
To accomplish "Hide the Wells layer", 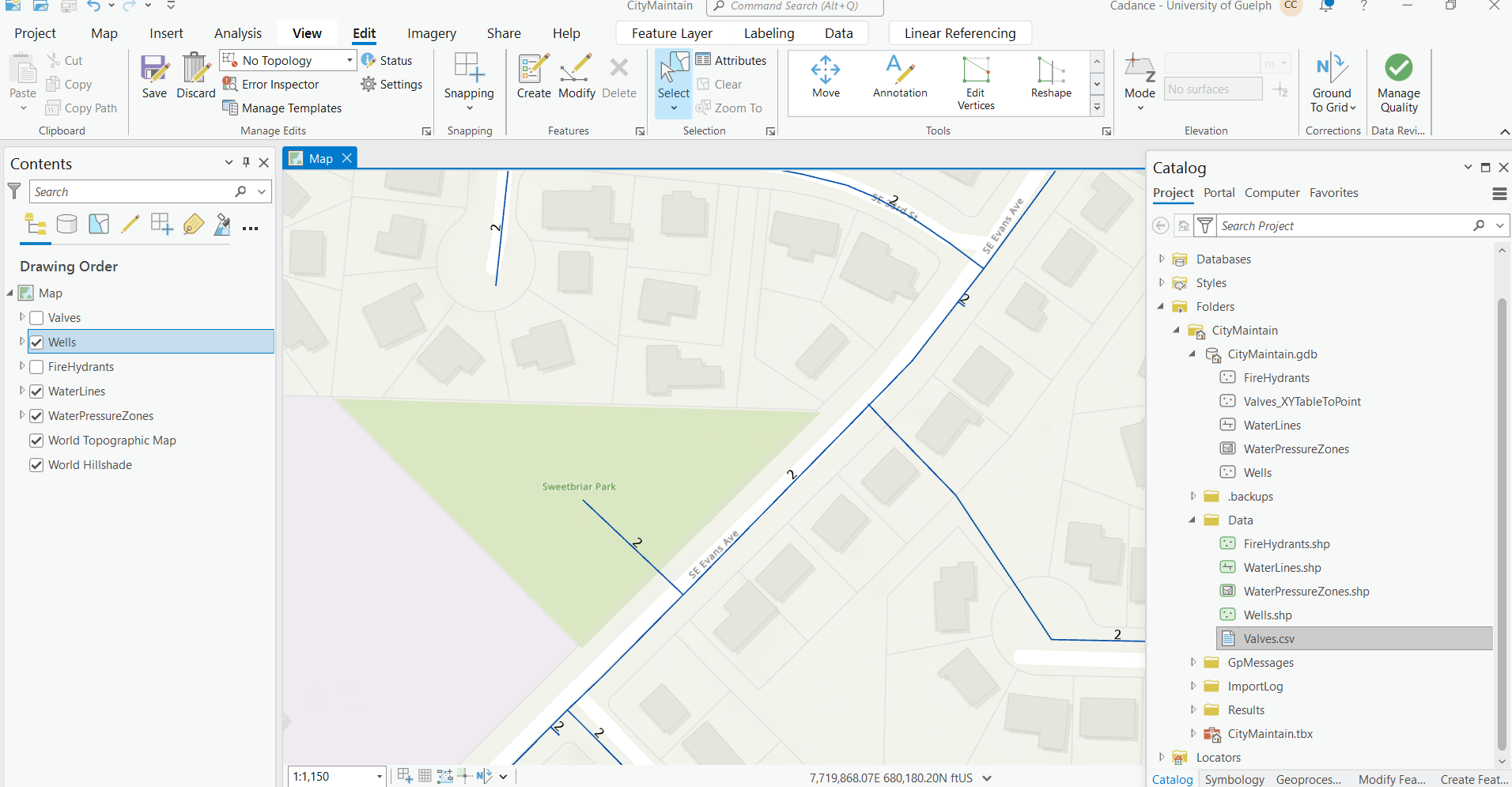I will click(36, 342).
